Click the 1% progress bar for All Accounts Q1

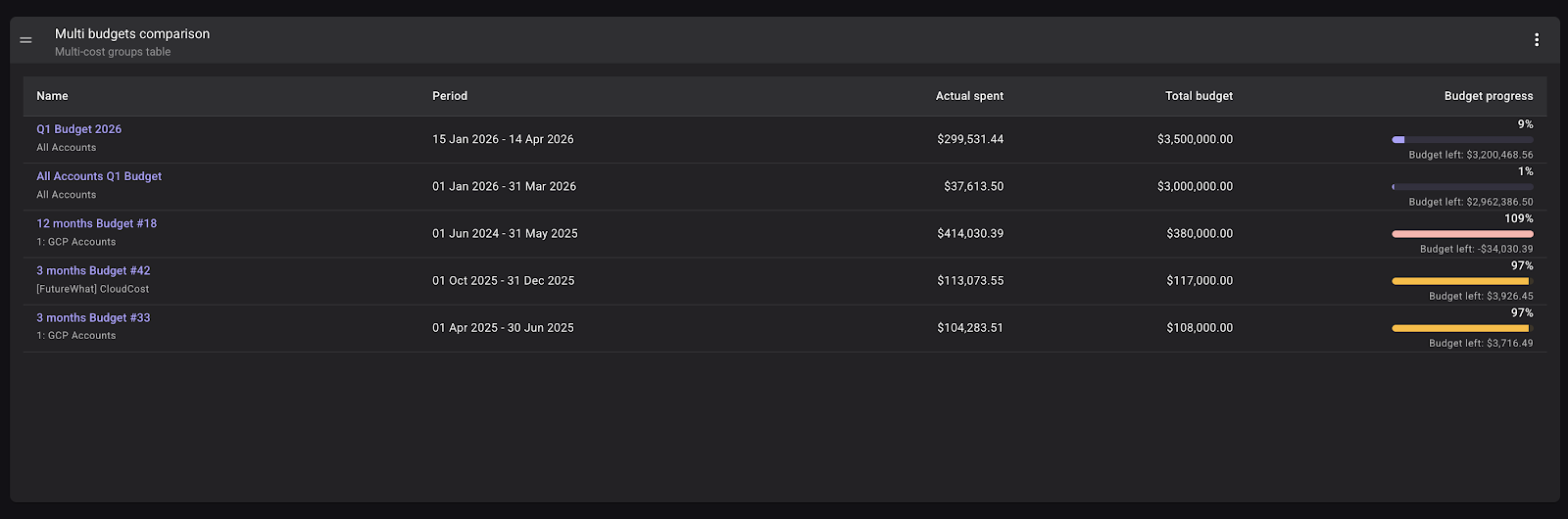pos(1462,187)
